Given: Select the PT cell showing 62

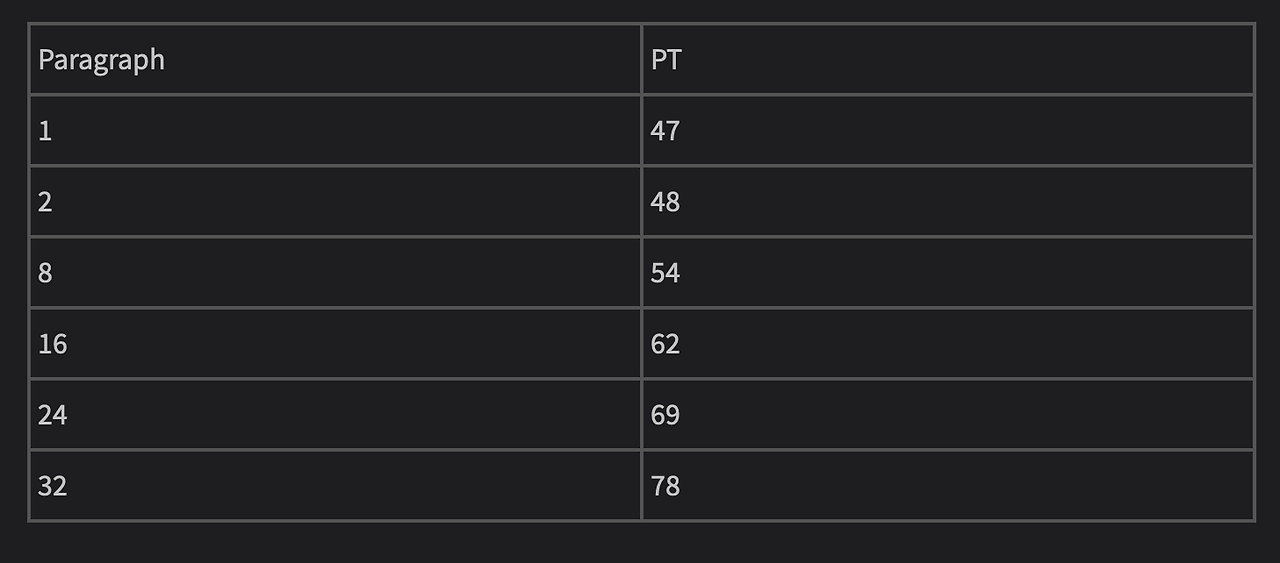Looking at the screenshot, I should click(x=947, y=343).
